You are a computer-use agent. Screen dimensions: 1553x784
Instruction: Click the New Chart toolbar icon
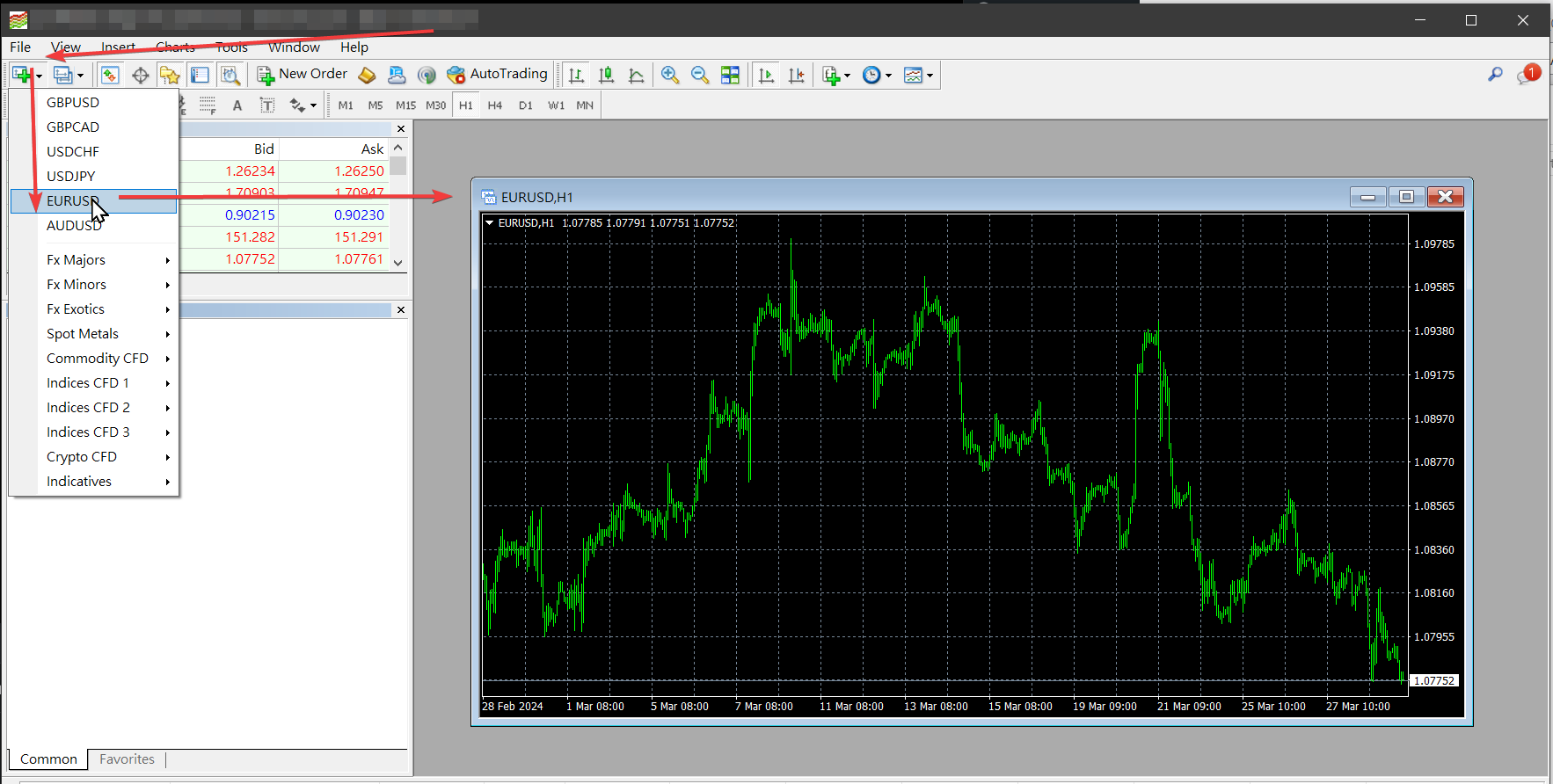pos(22,75)
